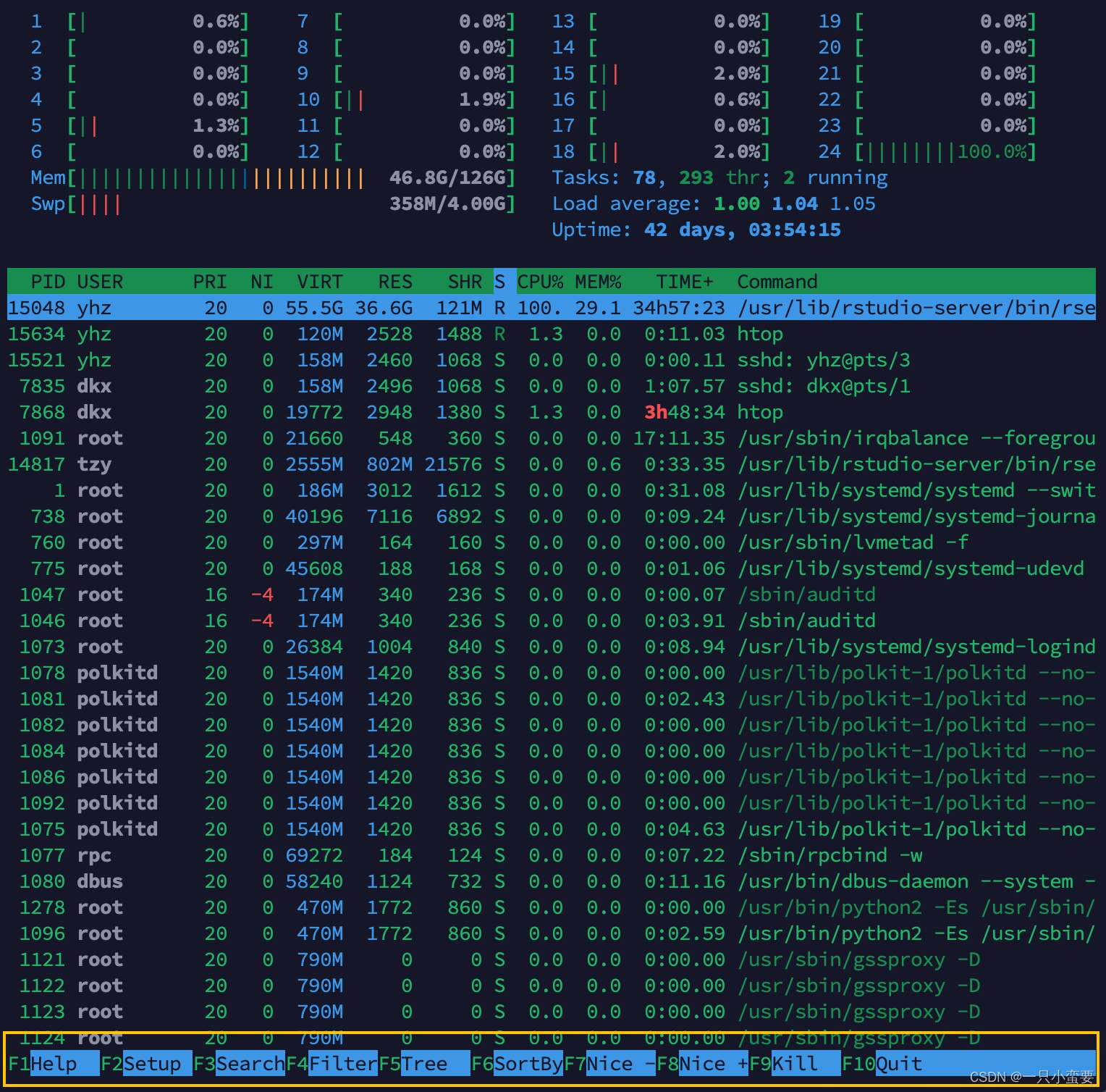Select PID 1 systemd row
This screenshot has width=1106, height=1092.
tap(552, 490)
